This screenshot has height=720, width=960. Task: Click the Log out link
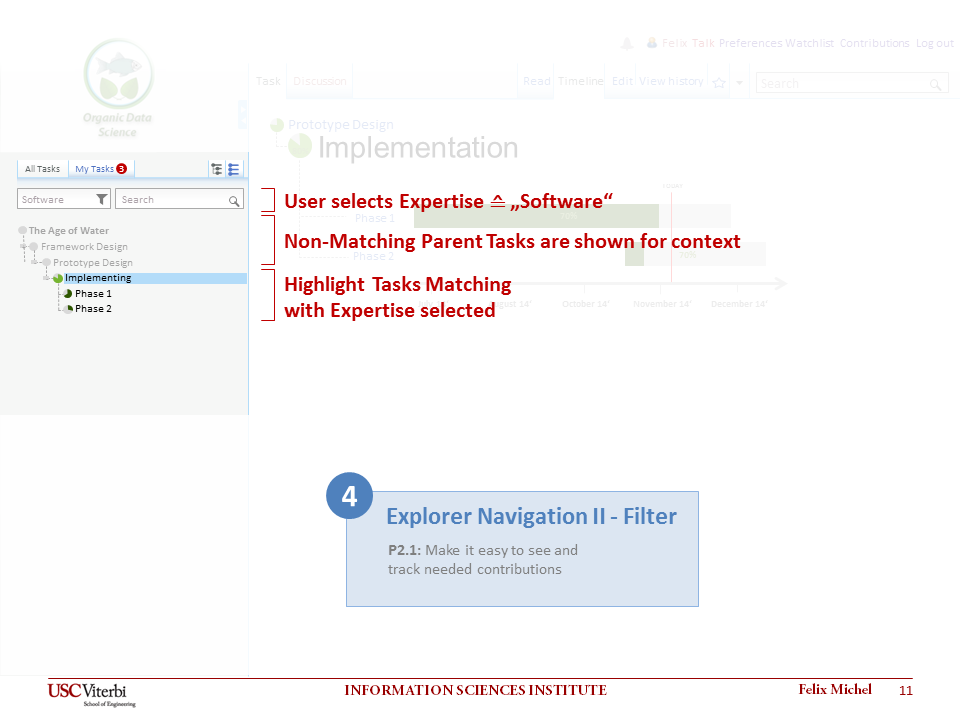[x=934, y=43]
